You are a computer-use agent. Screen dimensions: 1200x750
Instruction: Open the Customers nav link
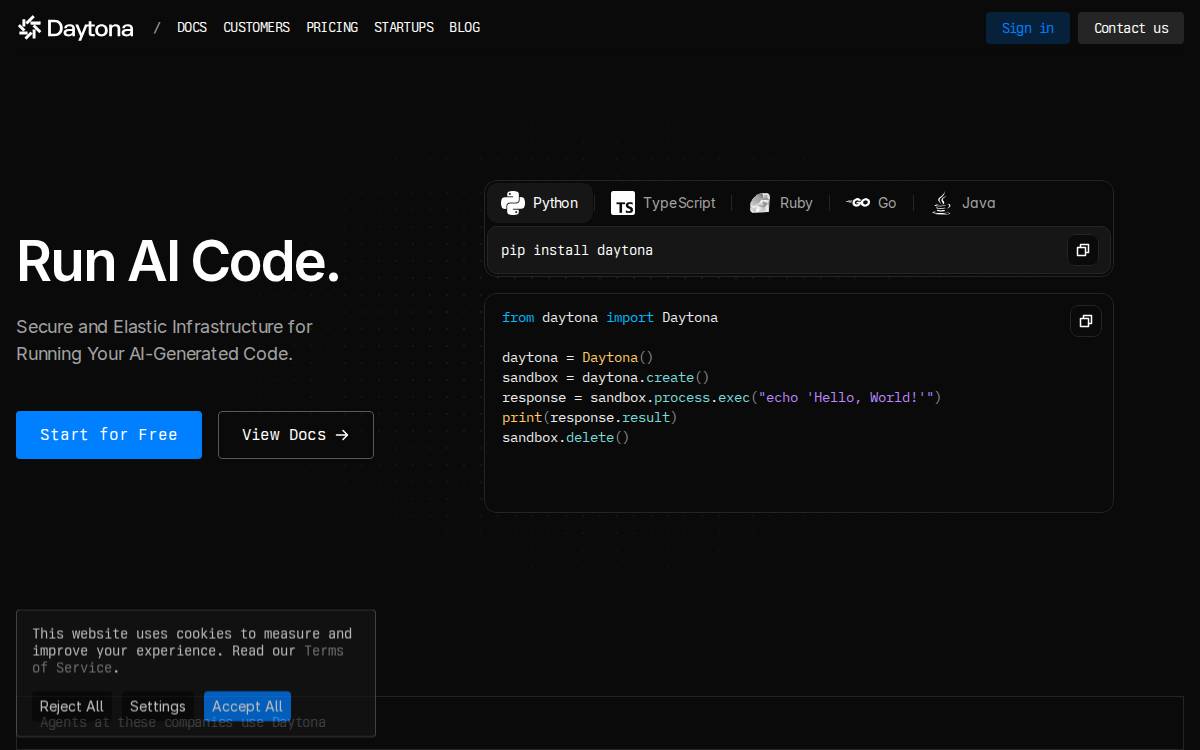click(257, 28)
